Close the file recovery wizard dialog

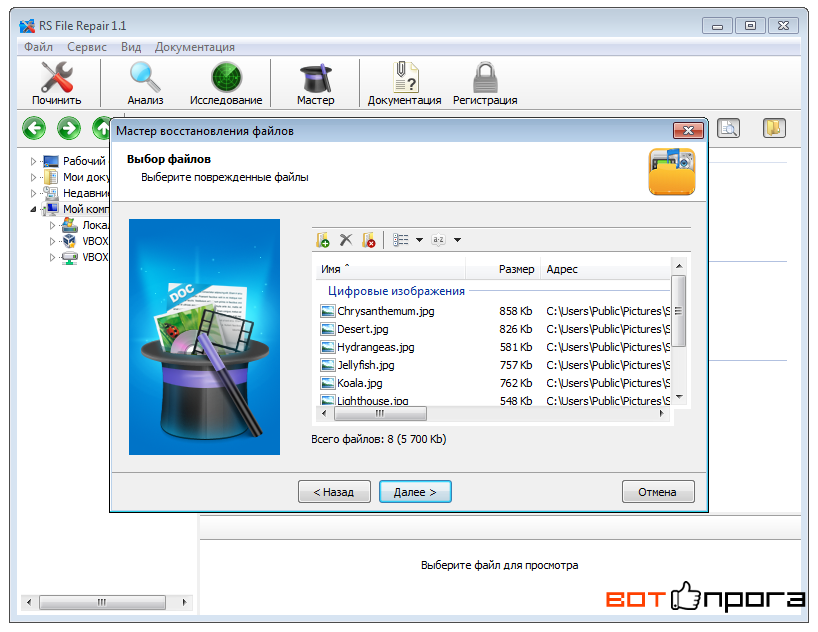(688, 130)
